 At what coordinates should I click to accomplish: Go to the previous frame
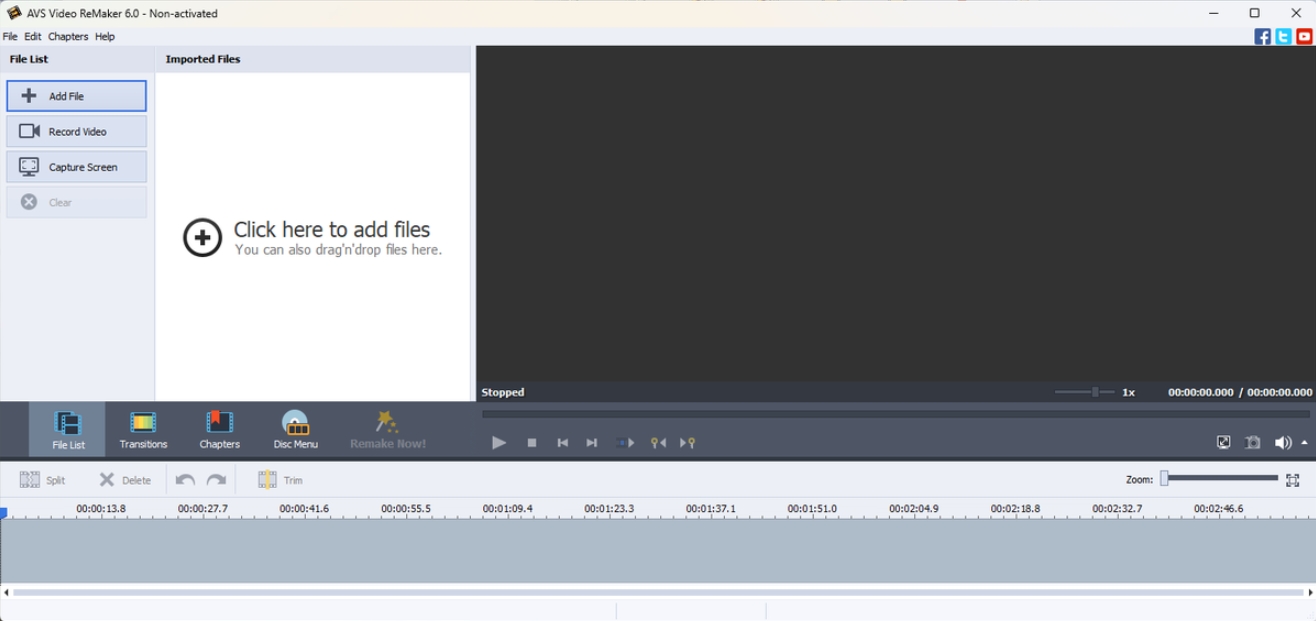[x=562, y=442]
